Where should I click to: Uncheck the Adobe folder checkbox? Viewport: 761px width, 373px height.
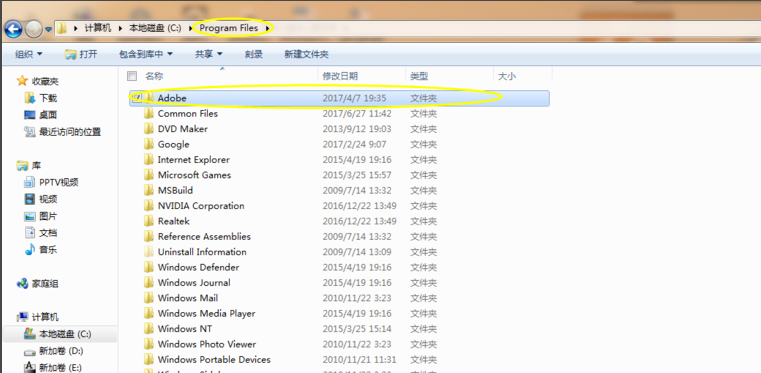tap(137, 98)
